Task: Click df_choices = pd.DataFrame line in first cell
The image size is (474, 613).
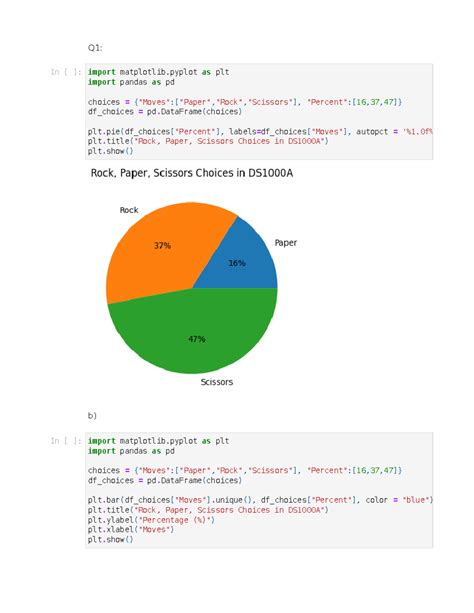Action: point(165,111)
